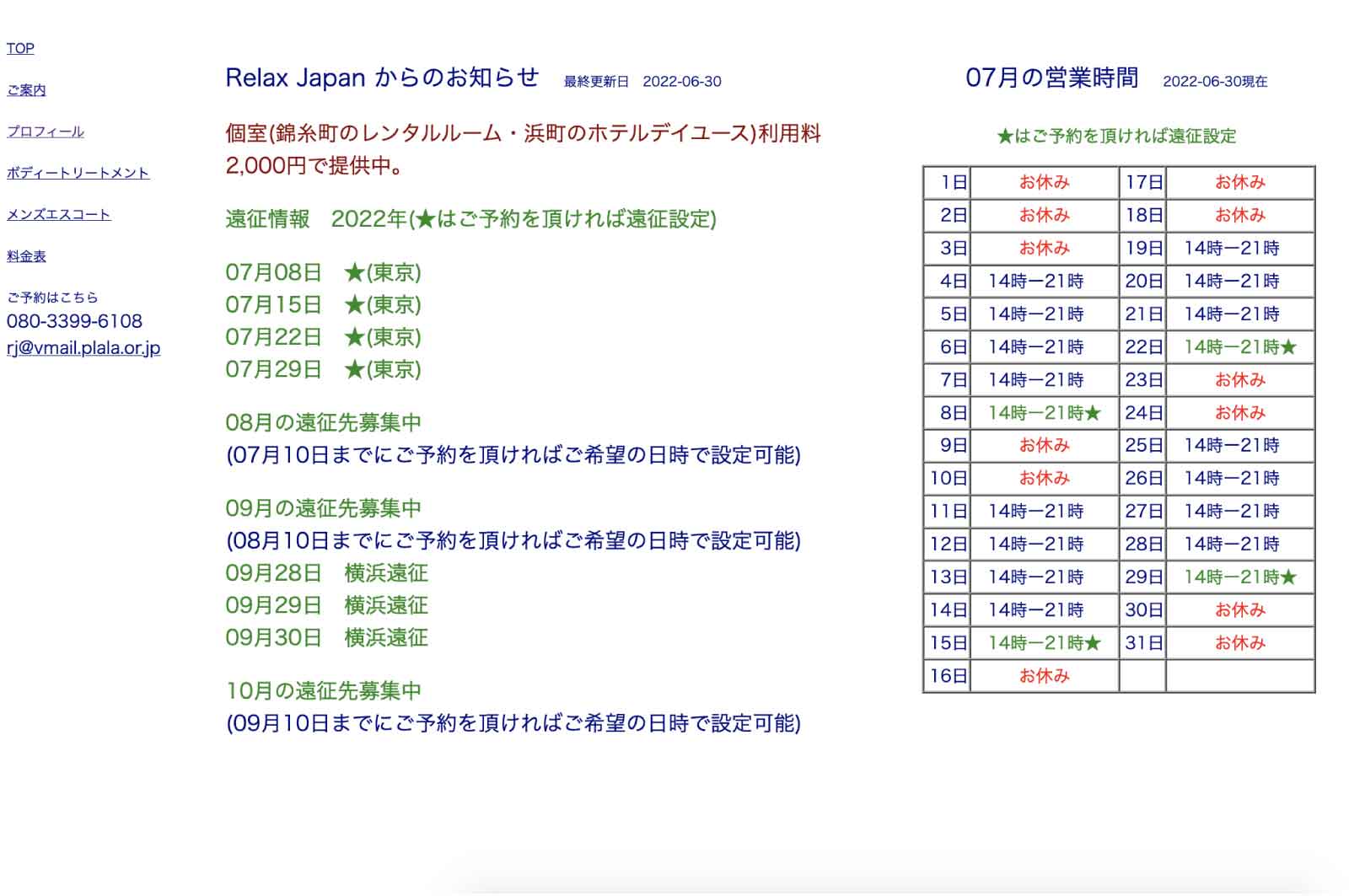Click the 最終更新日 2022-06-30 text

(x=642, y=82)
